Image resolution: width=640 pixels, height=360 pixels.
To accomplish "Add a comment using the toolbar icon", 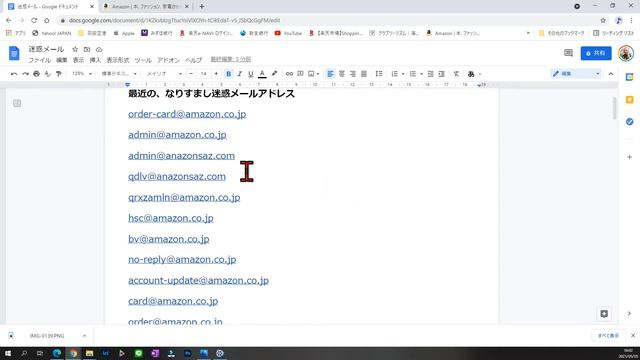I will (300, 74).
